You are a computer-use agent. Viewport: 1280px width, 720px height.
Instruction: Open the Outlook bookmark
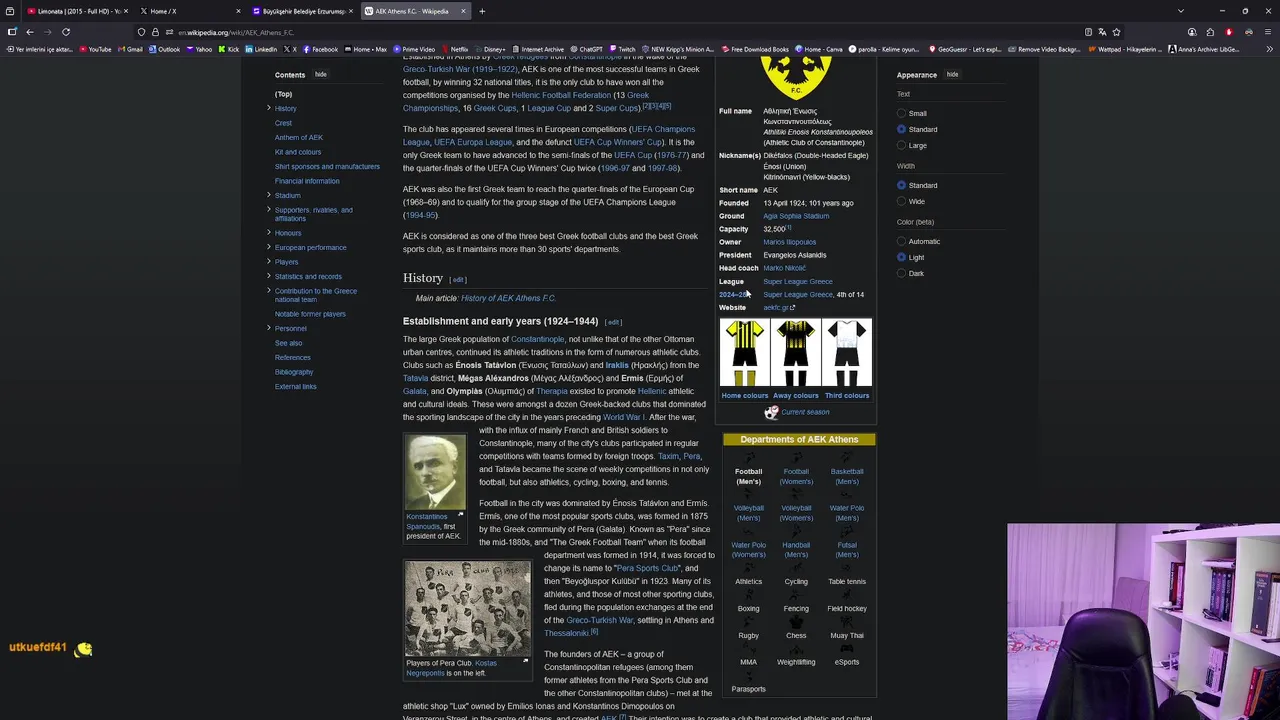tap(165, 49)
